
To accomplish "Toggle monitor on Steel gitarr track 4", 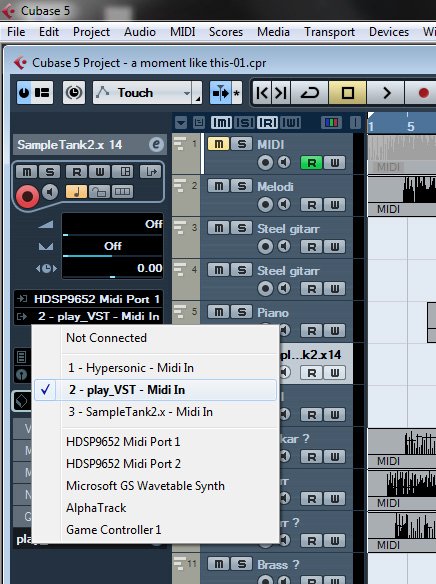I will [284, 288].
